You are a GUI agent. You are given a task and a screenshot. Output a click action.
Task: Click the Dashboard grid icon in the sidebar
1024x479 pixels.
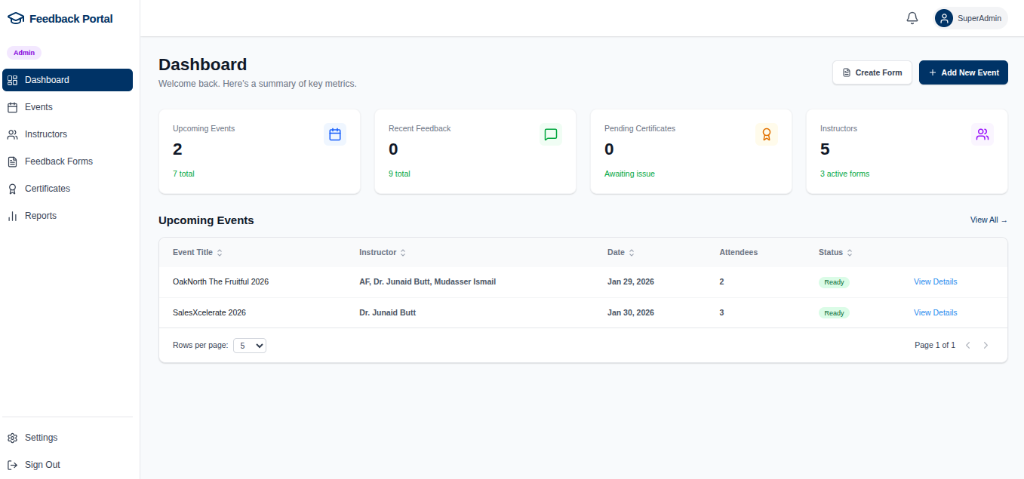(x=12, y=80)
